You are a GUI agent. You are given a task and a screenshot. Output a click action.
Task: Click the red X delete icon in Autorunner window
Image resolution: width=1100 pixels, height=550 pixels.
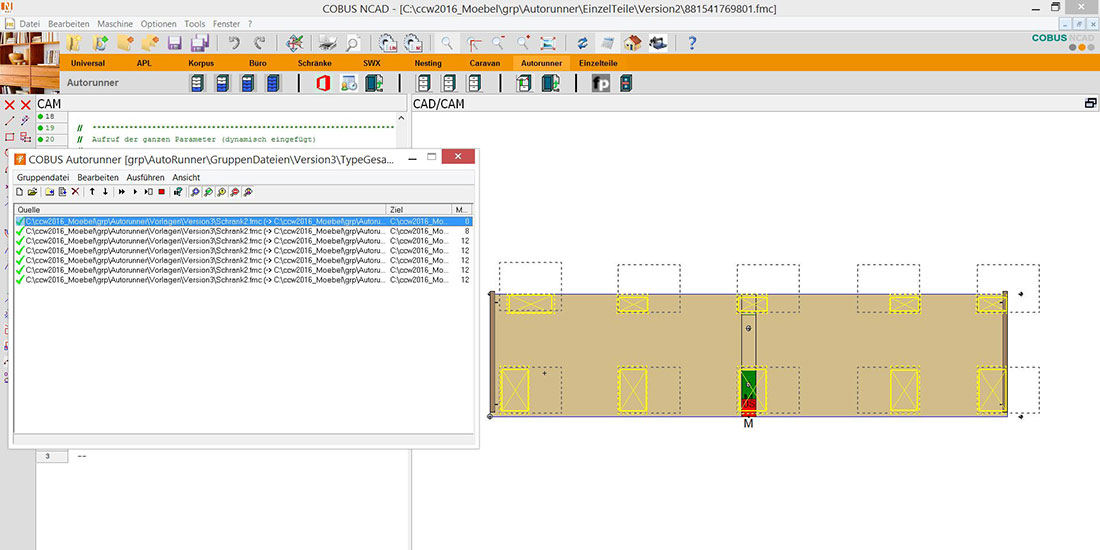point(76,192)
